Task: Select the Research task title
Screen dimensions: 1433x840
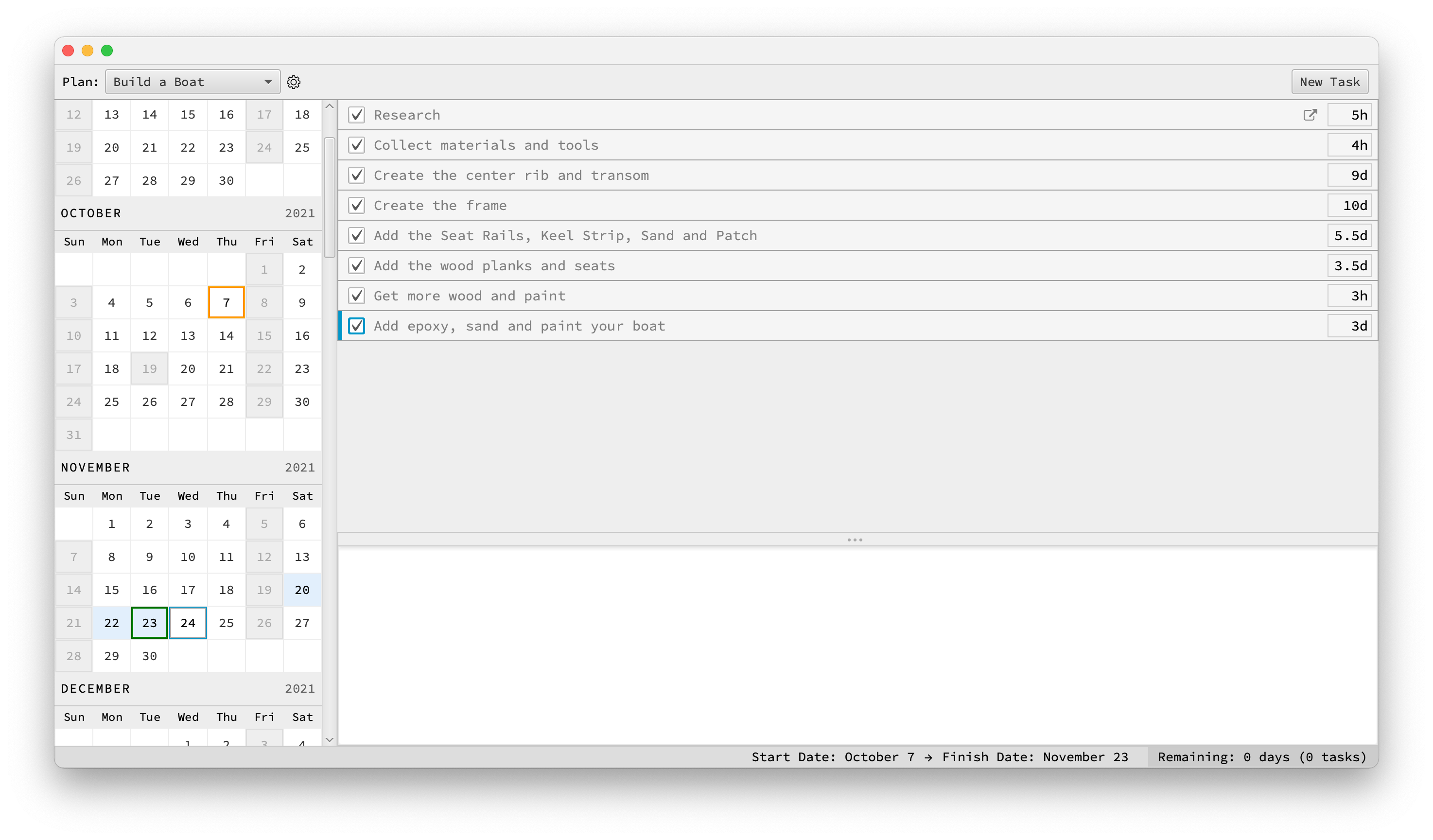Action: [x=406, y=115]
